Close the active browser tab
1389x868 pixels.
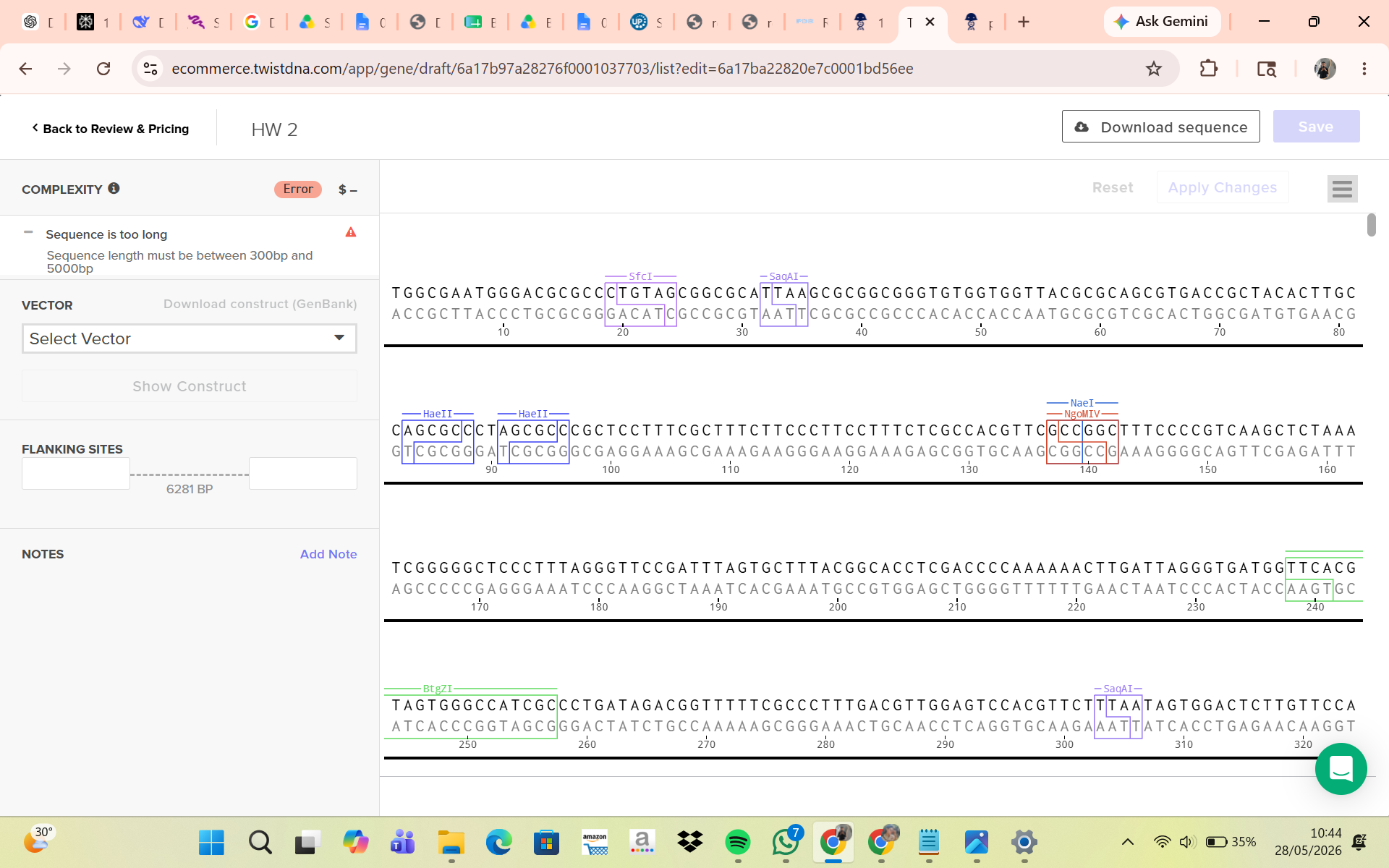tap(930, 22)
